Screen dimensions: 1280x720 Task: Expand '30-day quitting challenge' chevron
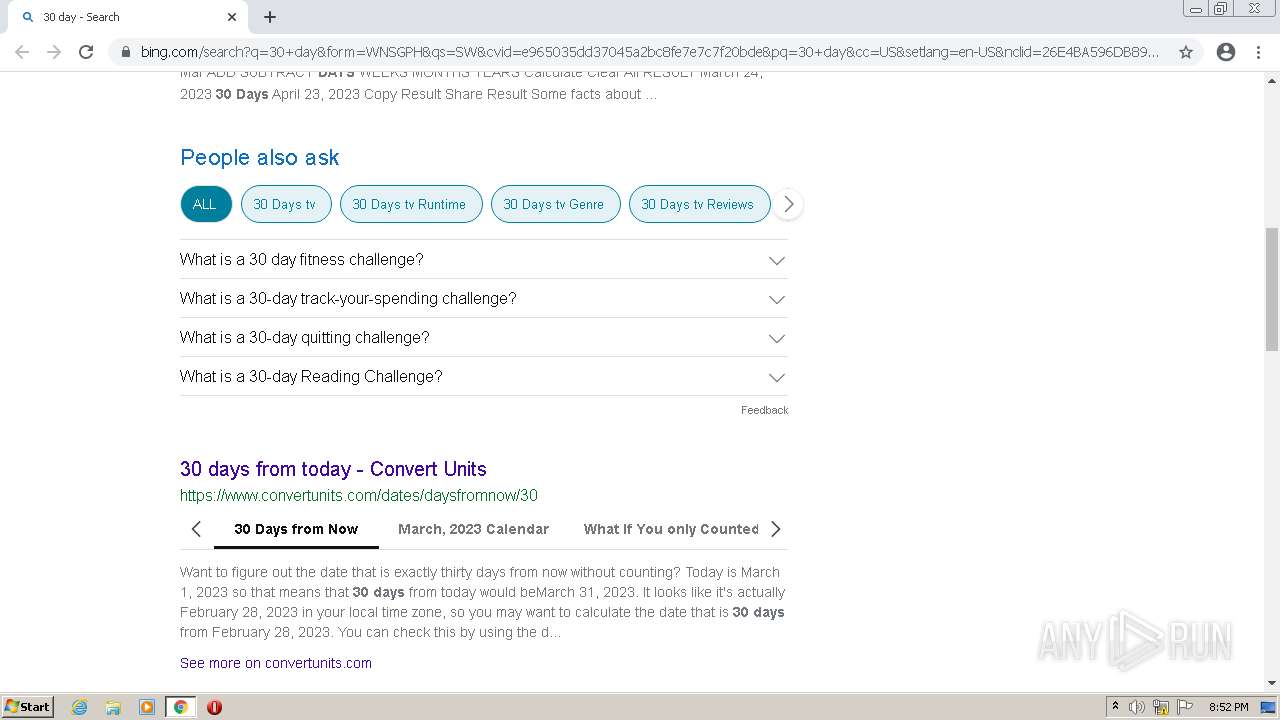(777, 338)
